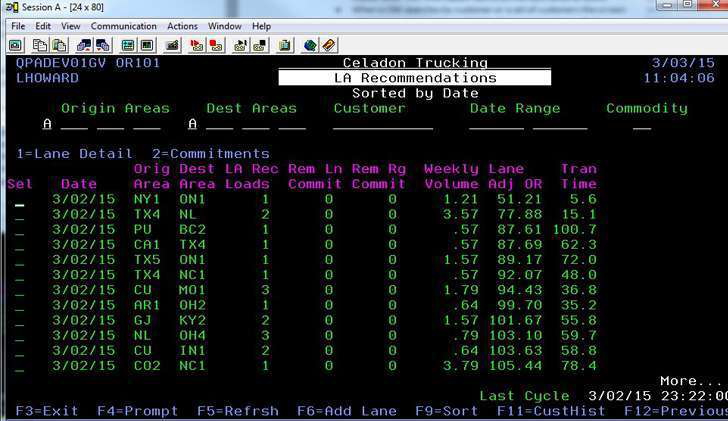Click the Help index toolbar icon
Viewport: 728px width, 421px height.
coord(328,45)
